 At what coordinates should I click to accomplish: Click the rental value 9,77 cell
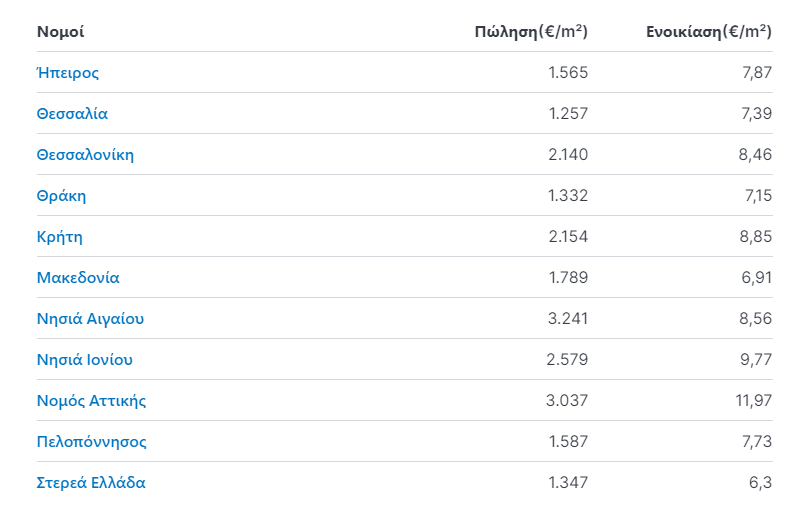pos(756,360)
